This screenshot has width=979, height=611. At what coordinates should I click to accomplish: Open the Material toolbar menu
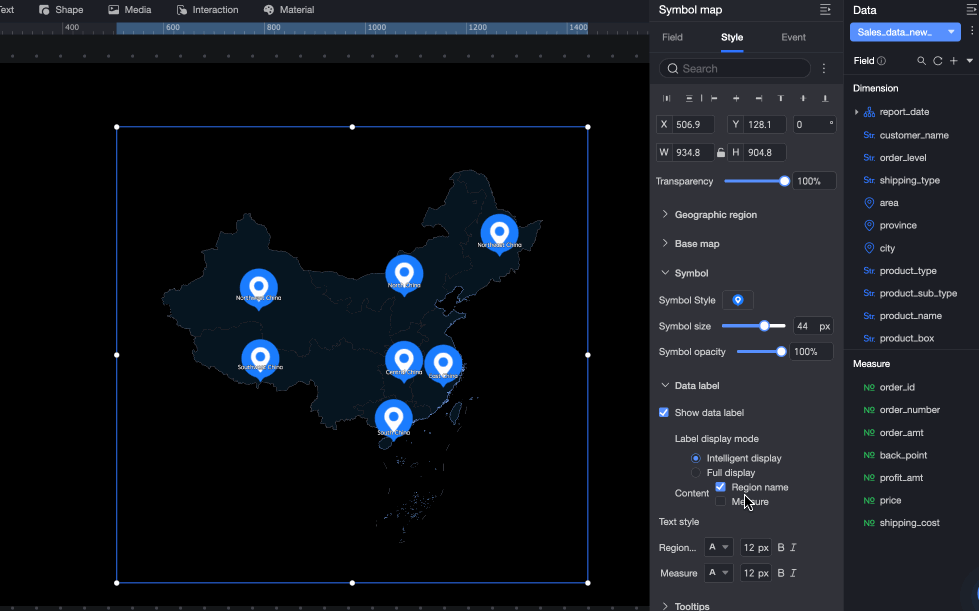pyautogui.click(x=288, y=10)
